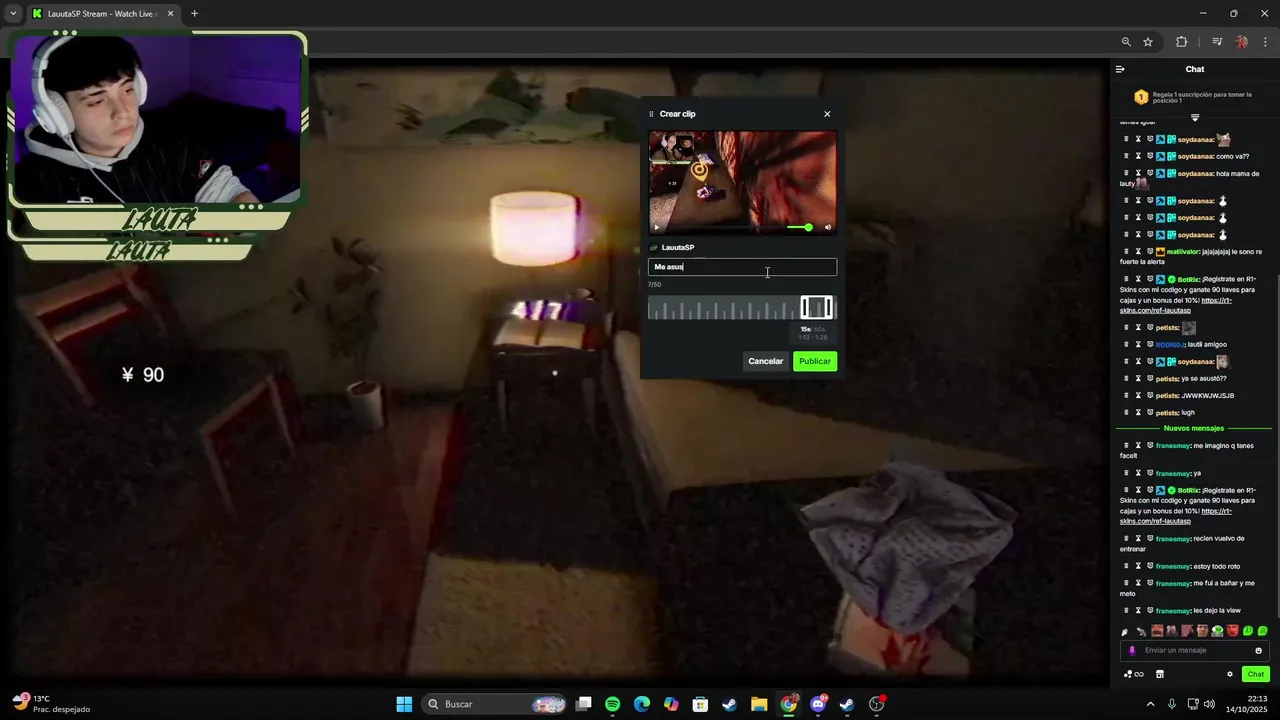Click the purple microphone icon in chat input
The image size is (1280, 720).
pyautogui.click(x=1132, y=650)
